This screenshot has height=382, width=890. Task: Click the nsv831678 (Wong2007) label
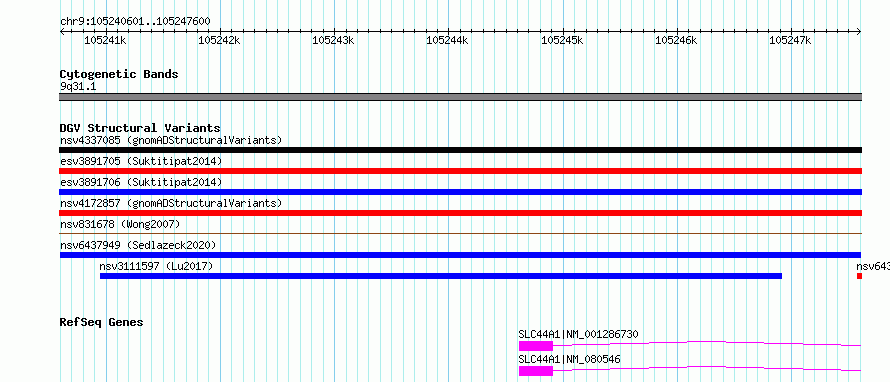pyautogui.click(x=120, y=224)
